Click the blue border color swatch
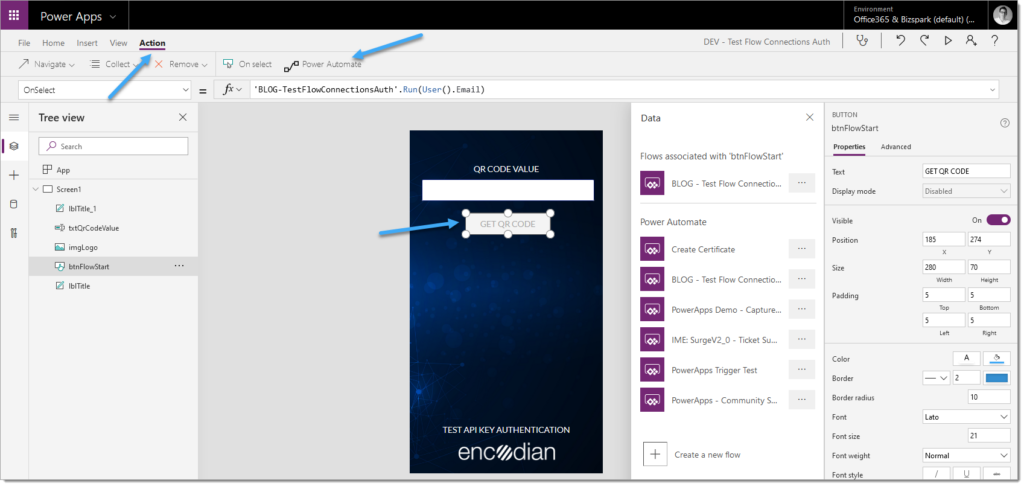The height and width of the screenshot is (486, 1024). 997,378
